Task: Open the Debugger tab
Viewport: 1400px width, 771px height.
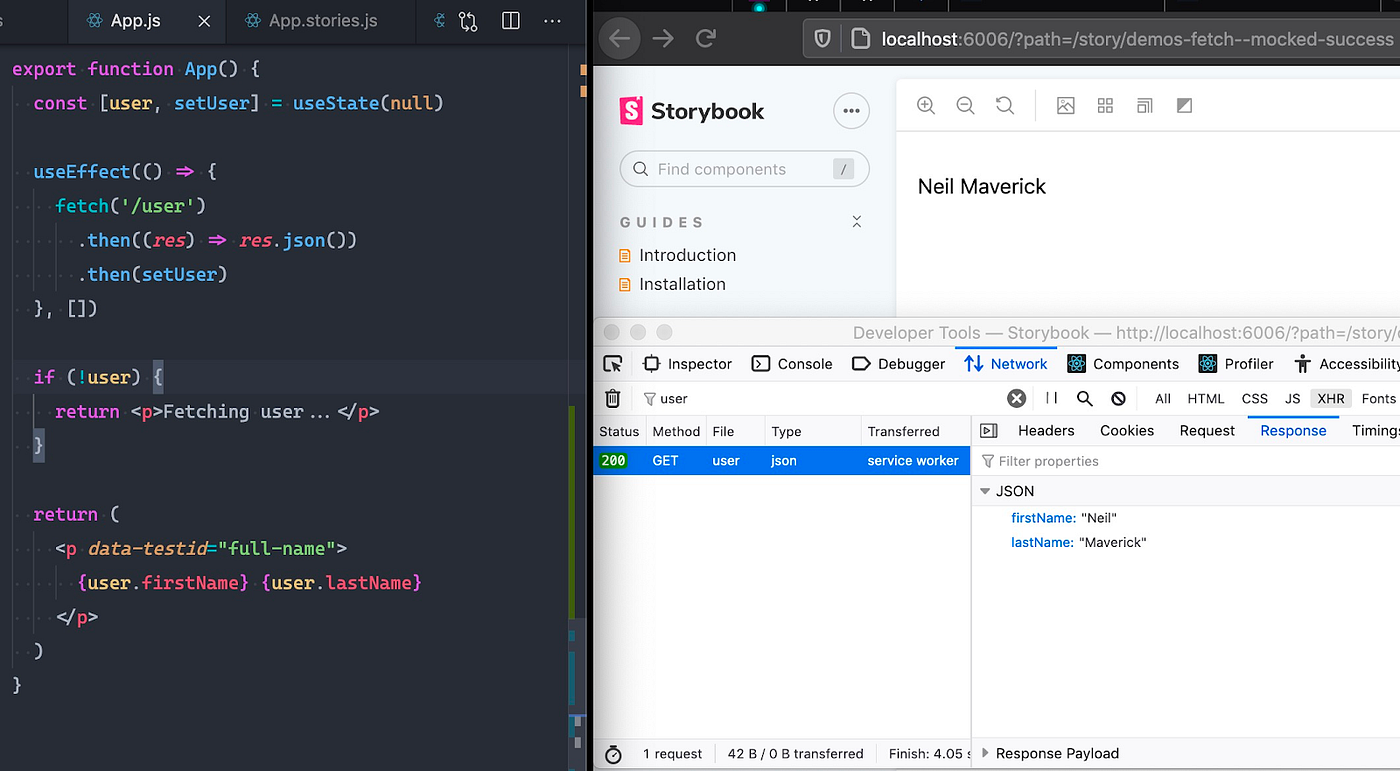Action: click(x=898, y=364)
